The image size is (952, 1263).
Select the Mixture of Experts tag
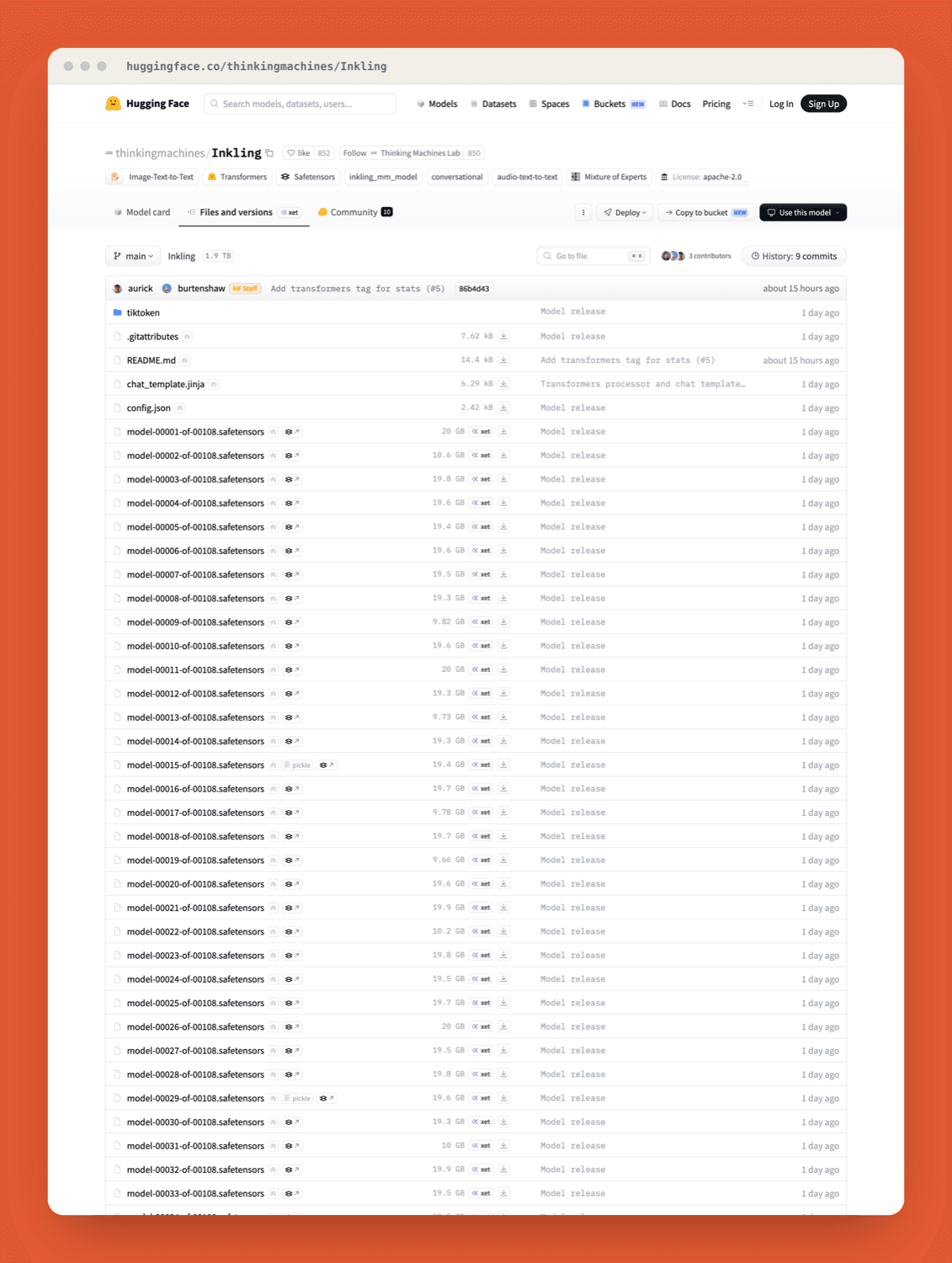(609, 177)
